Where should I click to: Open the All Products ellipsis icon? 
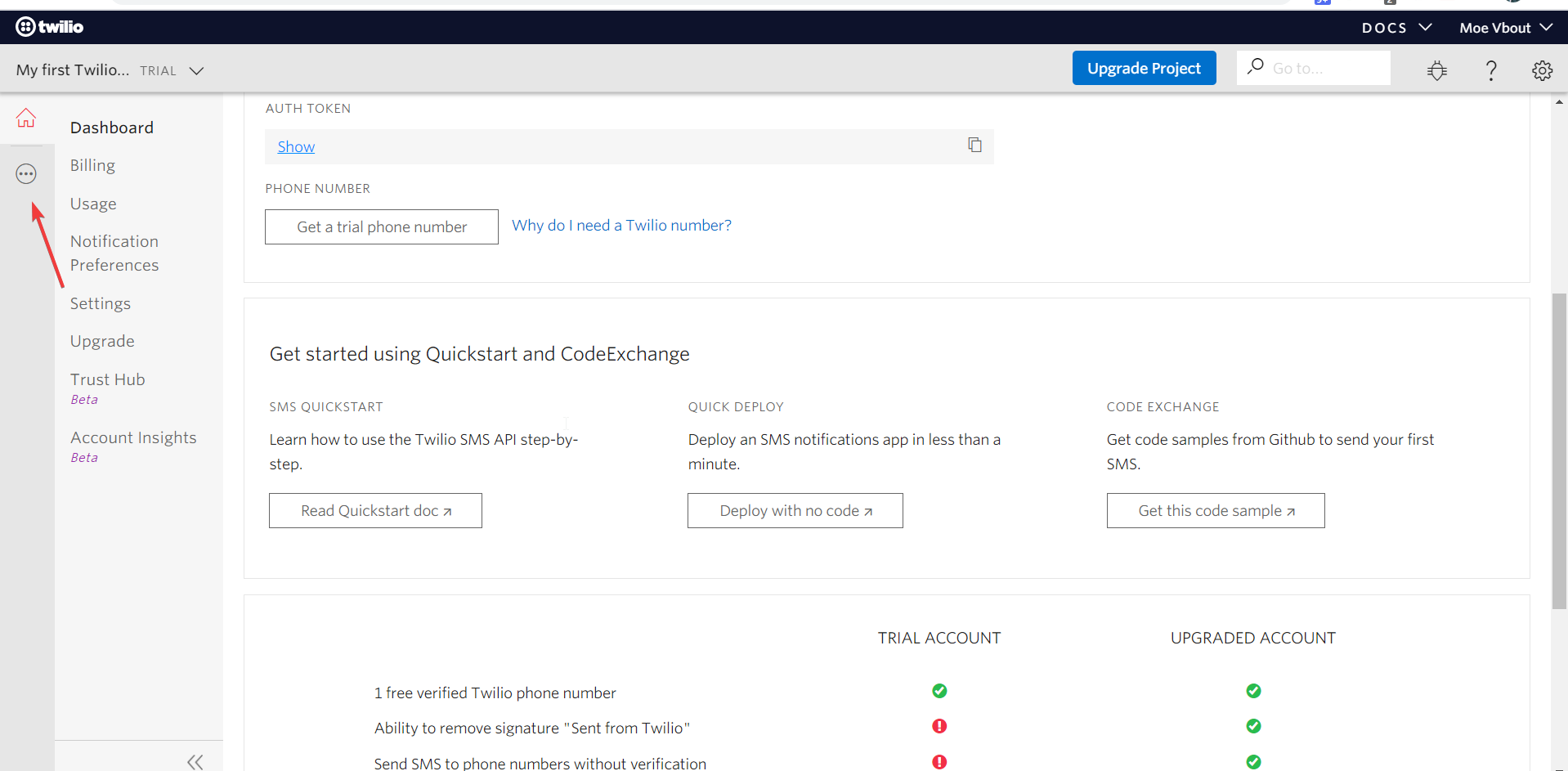point(26,174)
